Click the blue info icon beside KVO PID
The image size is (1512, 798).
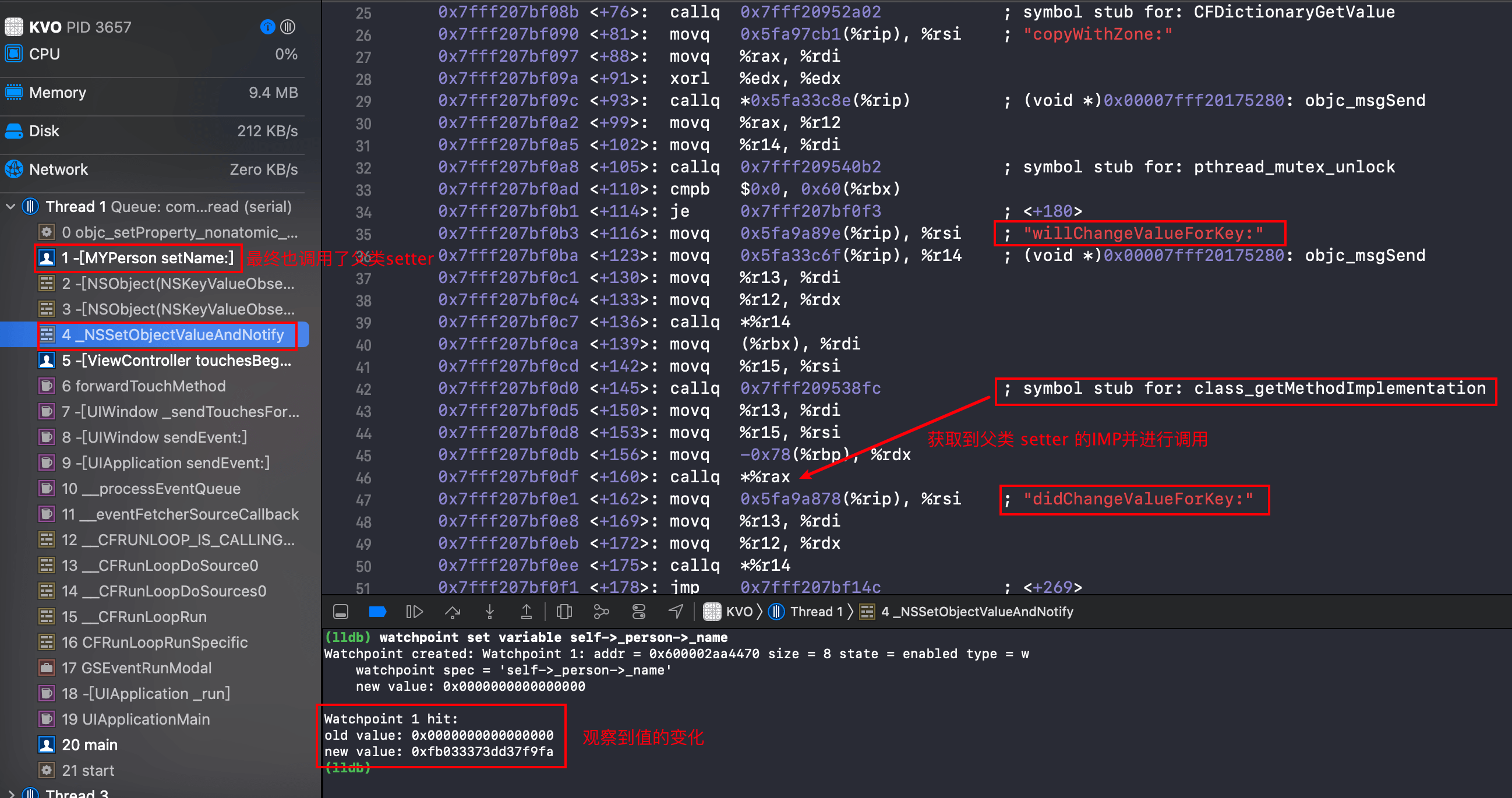pyautogui.click(x=268, y=27)
